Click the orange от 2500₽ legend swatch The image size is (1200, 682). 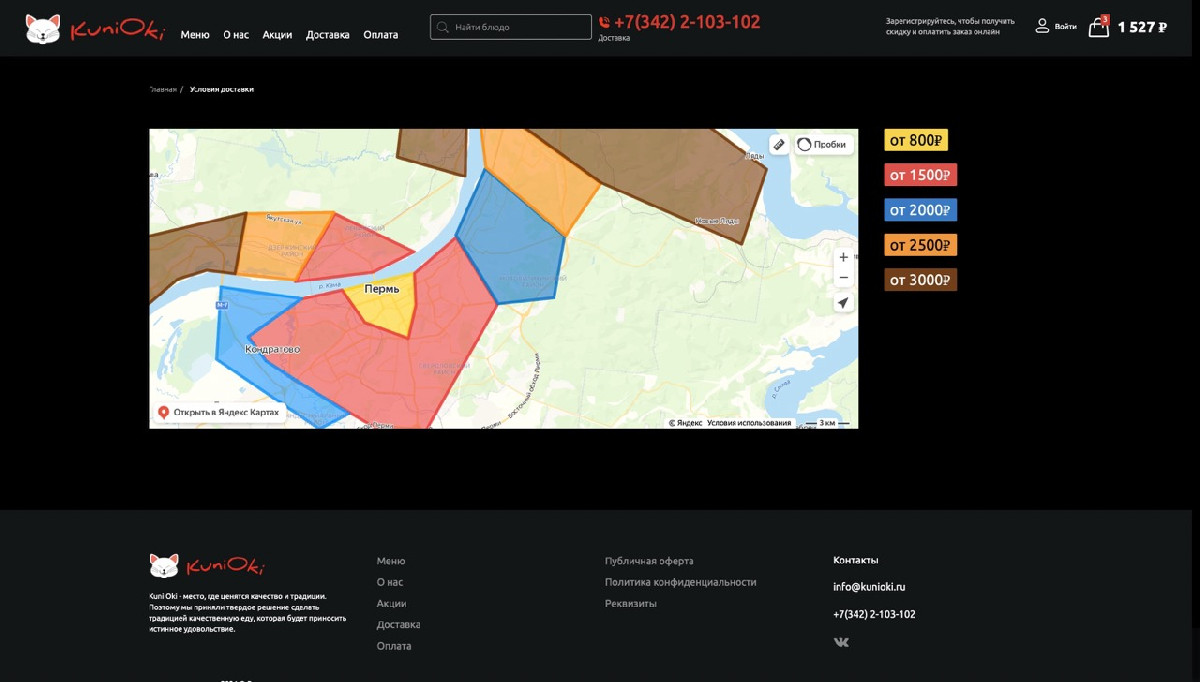click(921, 245)
